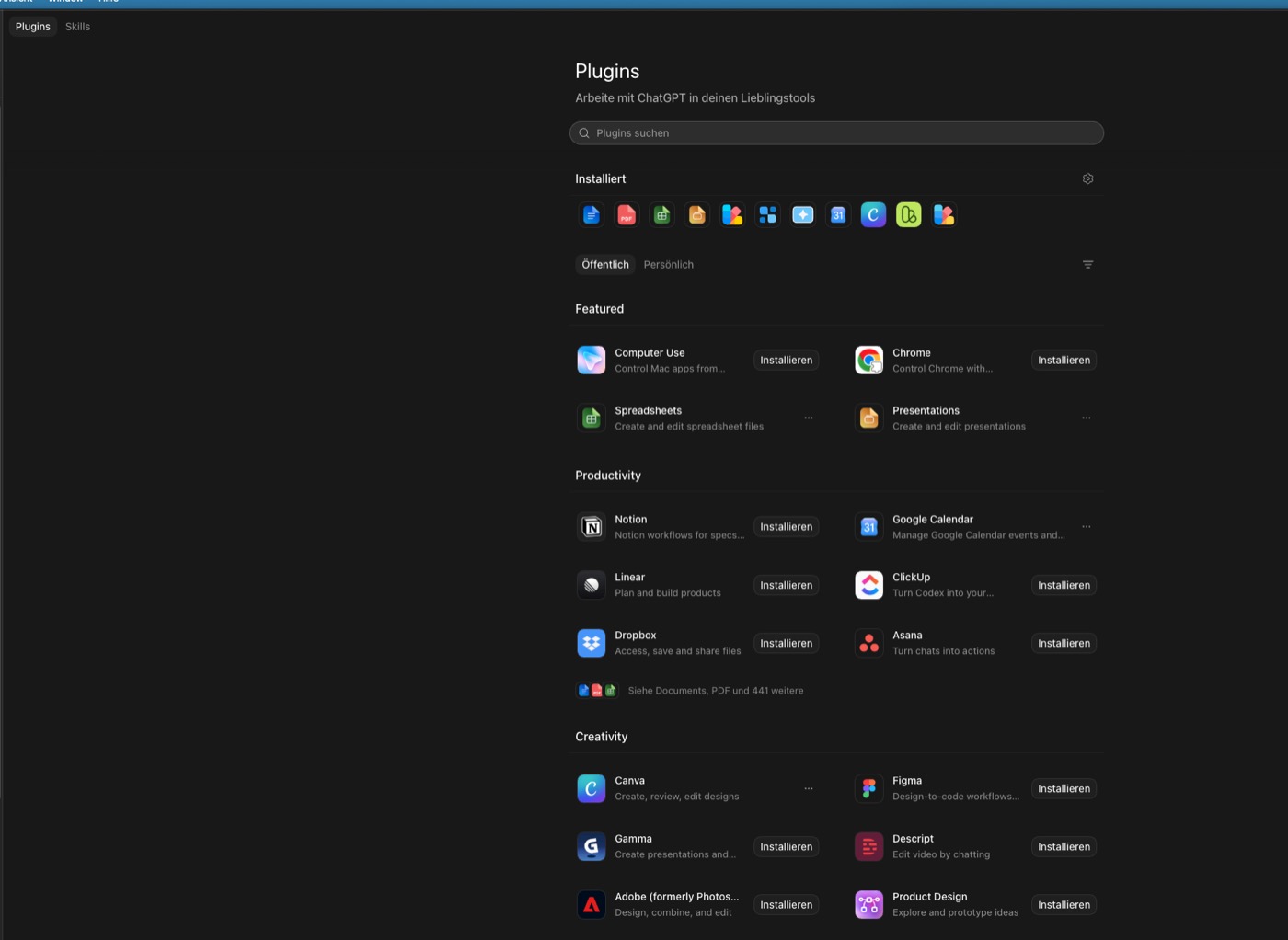The height and width of the screenshot is (940, 1288).
Task: Select the Öffentlich filter tab
Action: (x=605, y=265)
